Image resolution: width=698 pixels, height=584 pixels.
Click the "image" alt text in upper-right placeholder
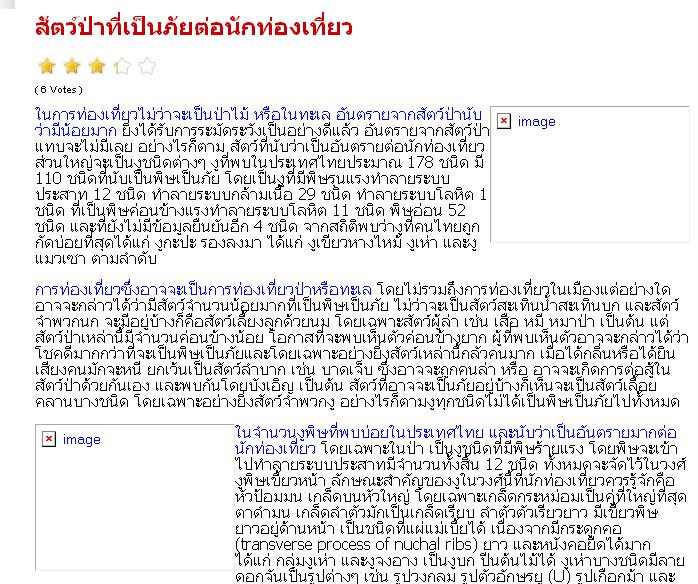pyautogui.click(x=536, y=121)
